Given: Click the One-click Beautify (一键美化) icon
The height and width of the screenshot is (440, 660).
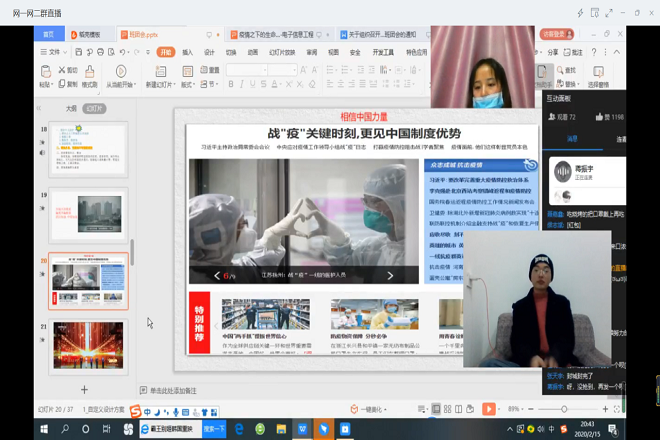Looking at the screenshot, I should [354, 409].
